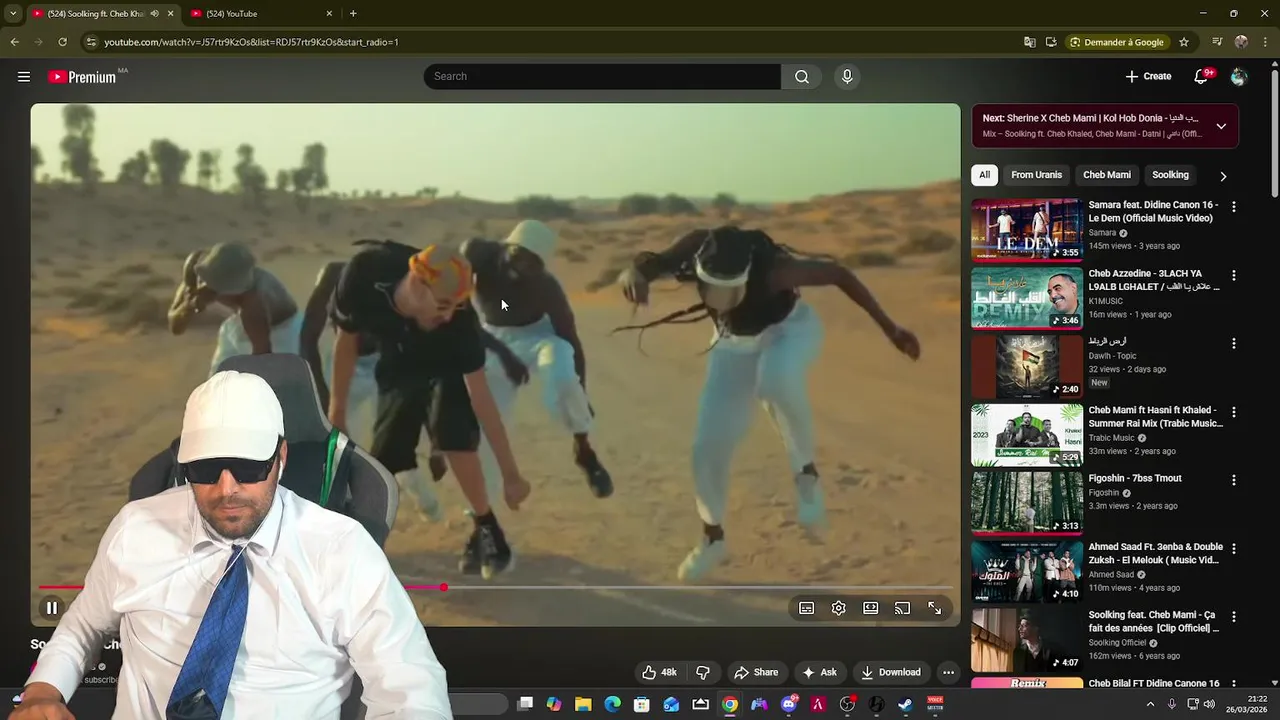Open Soolking Ça fait des années title
Screen dimensions: 1280x720
pyautogui.click(x=1153, y=621)
